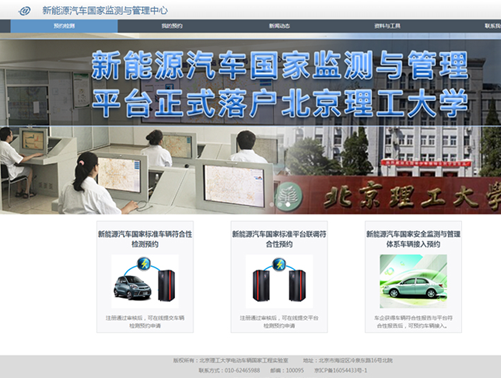Click the green car vehicle-access image
Screen dimensions: 501x378
[413, 281]
